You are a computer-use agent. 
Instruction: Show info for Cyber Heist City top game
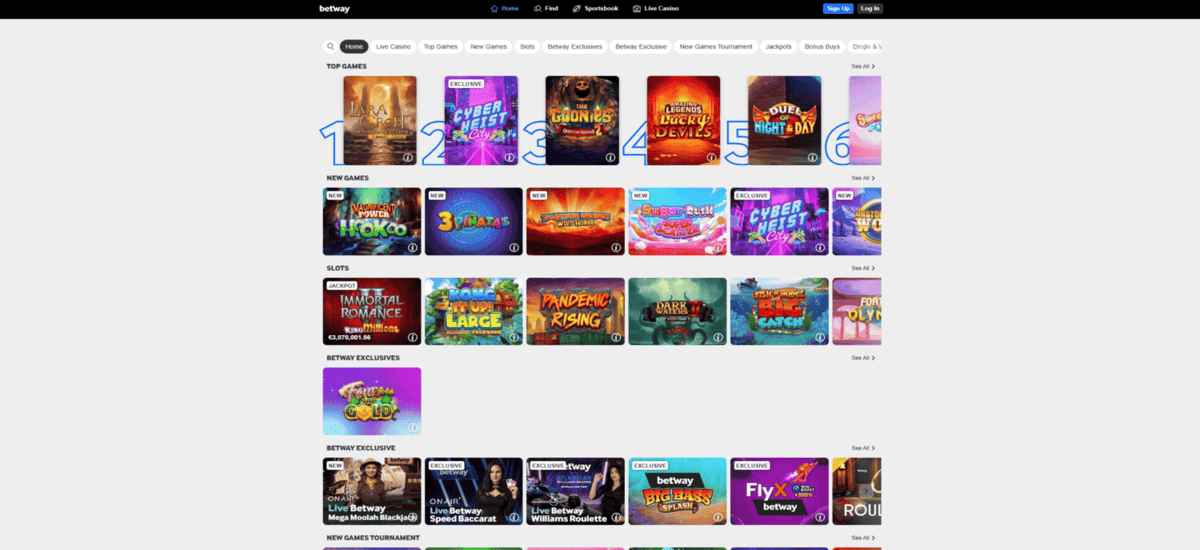(x=509, y=157)
